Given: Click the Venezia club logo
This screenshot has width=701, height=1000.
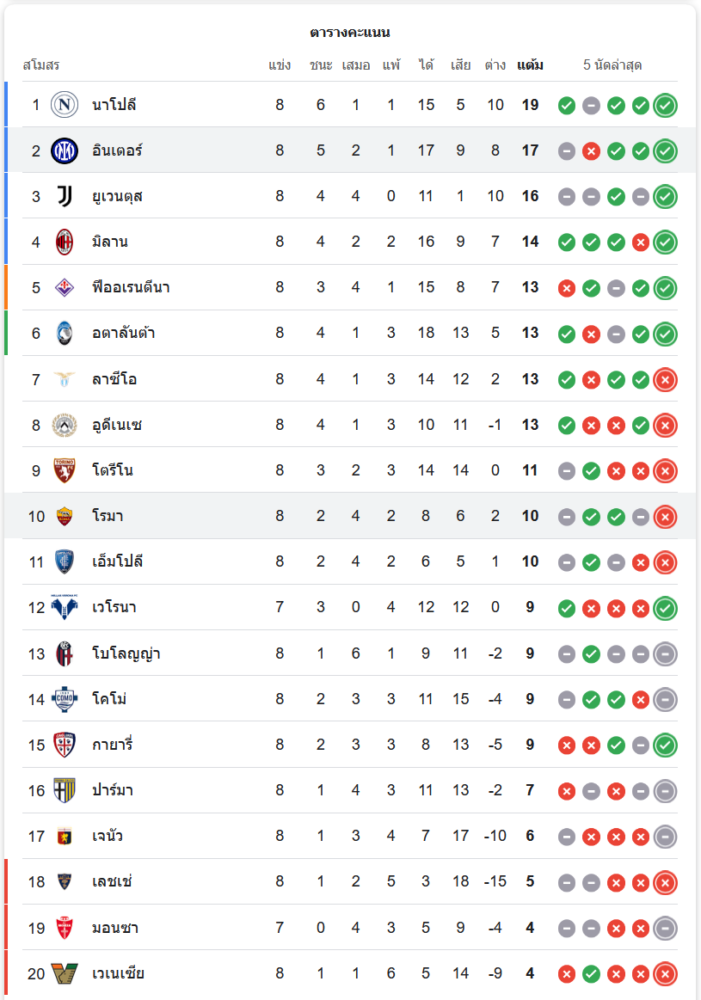Looking at the screenshot, I should (x=64, y=973).
